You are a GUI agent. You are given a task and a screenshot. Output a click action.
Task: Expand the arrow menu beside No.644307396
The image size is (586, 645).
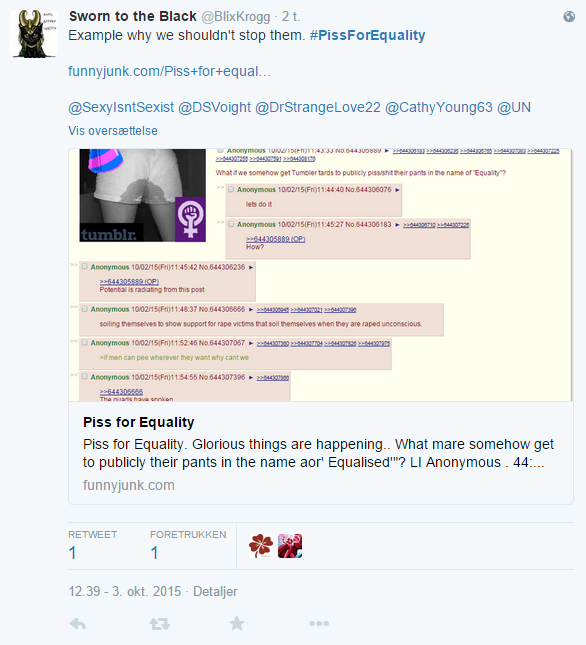point(251,377)
